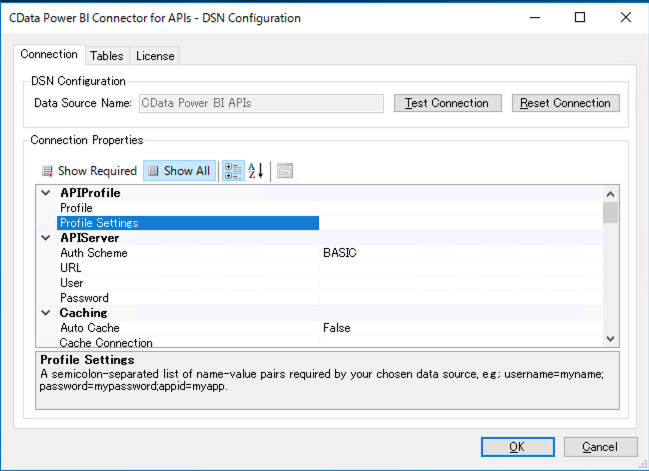Collapse the APIProfile category
Image resolution: width=649 pixels, height=471 pixels.
click(45, 193)
